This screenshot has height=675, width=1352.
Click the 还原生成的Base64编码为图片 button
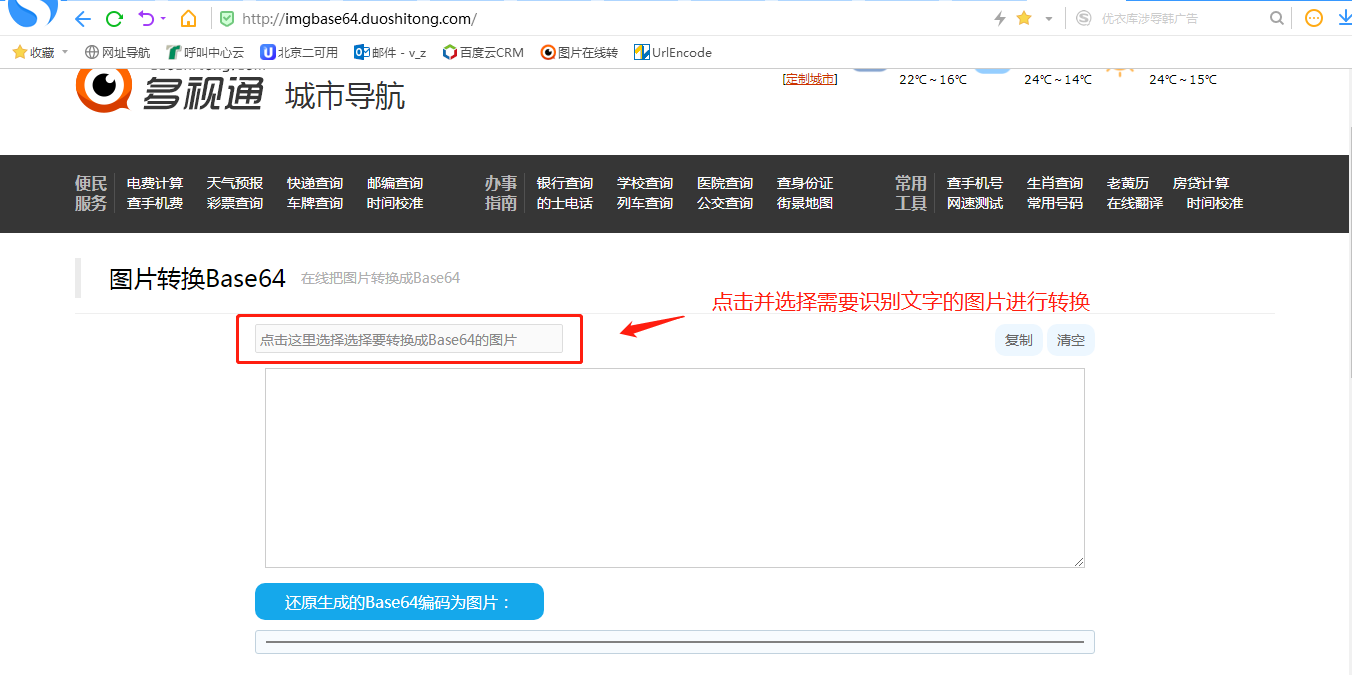pyautogui.click(x=399, y=602)
